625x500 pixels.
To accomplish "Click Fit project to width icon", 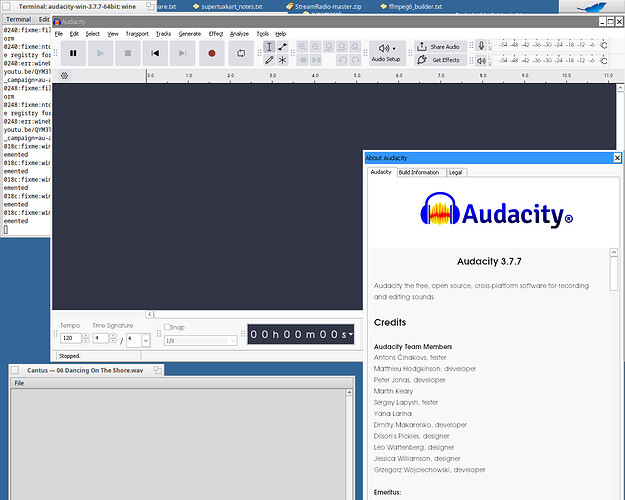I will [x=342, y=47].
